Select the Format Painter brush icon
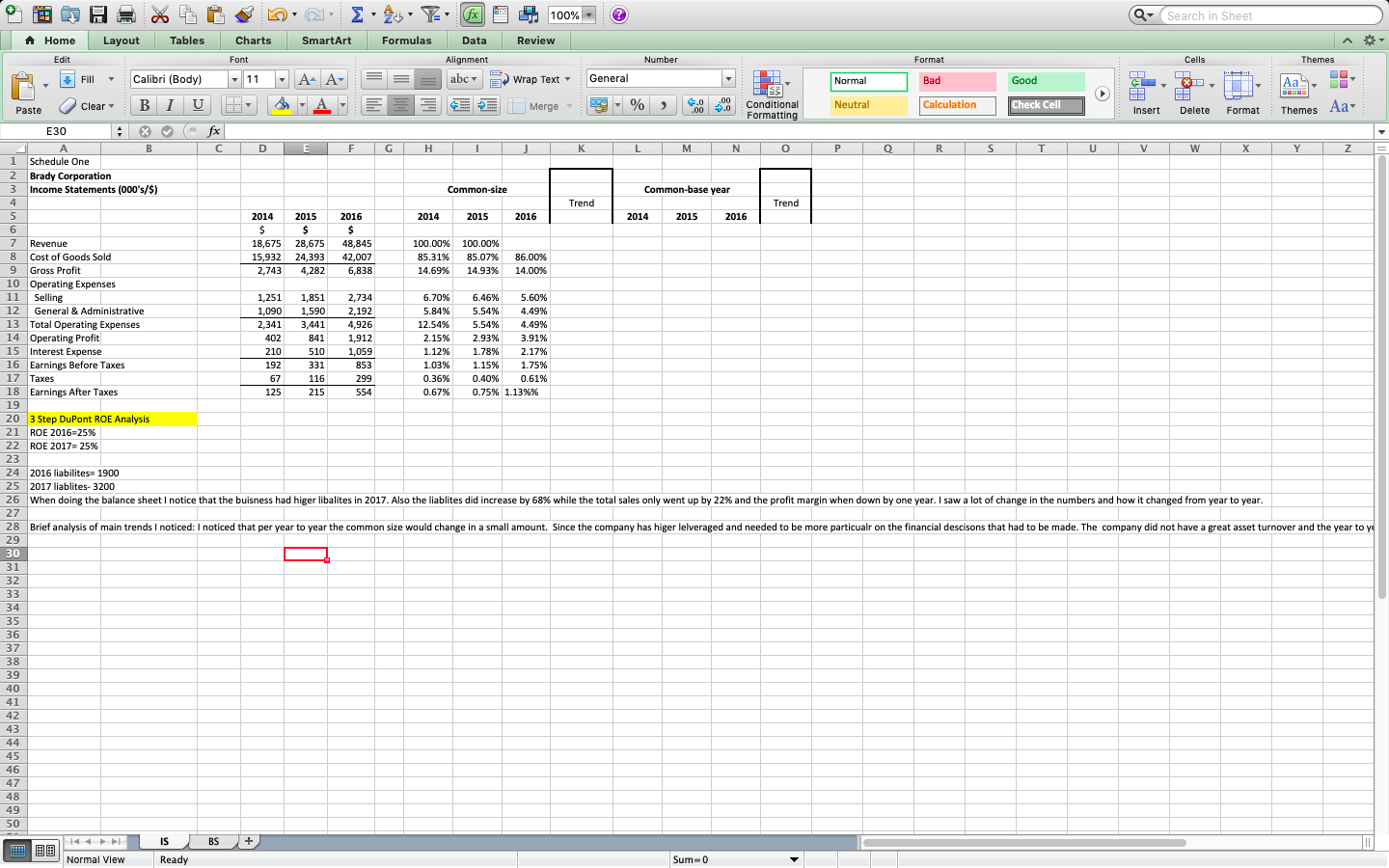The height and width of the screenshot is (868, 1389). pyautogui.click(x=245, y=14)
